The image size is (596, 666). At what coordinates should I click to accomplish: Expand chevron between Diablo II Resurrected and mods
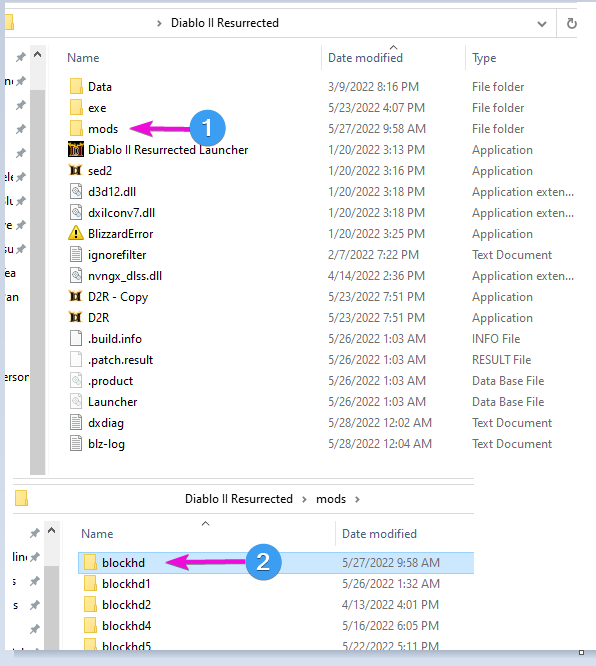coord(304,499)
